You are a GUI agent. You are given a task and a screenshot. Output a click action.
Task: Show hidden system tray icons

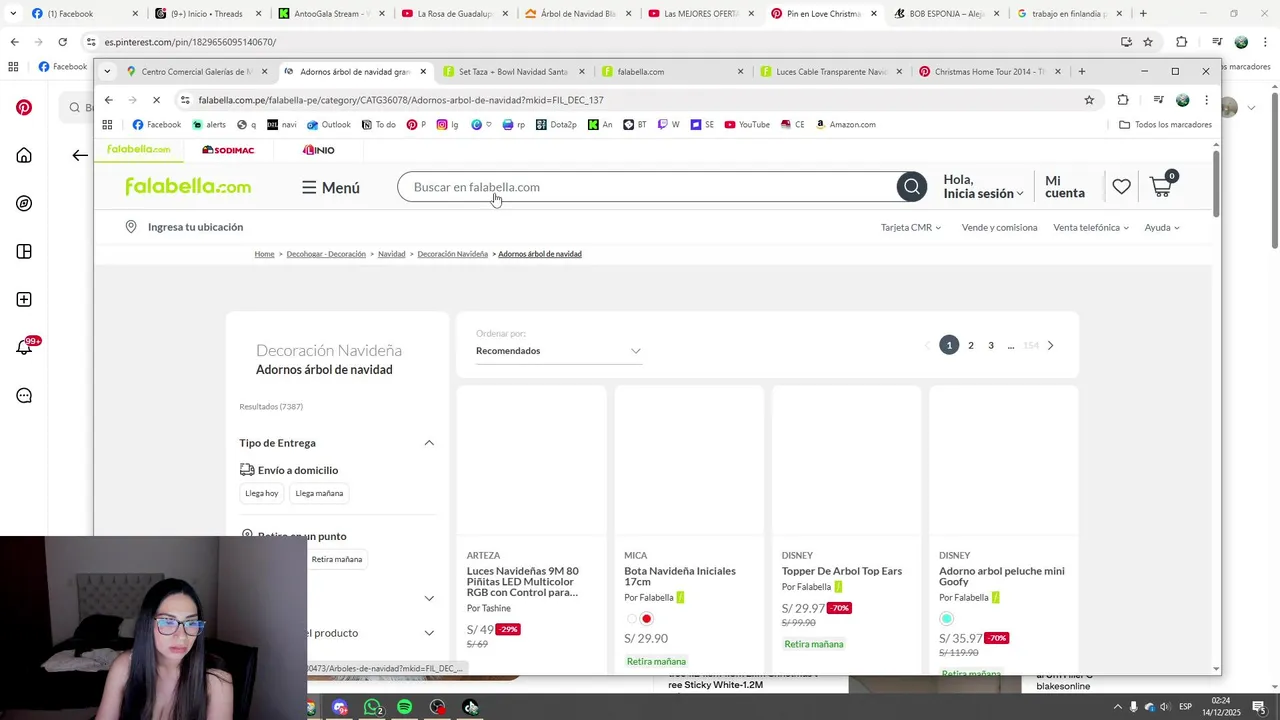(x=1117, y=707)
